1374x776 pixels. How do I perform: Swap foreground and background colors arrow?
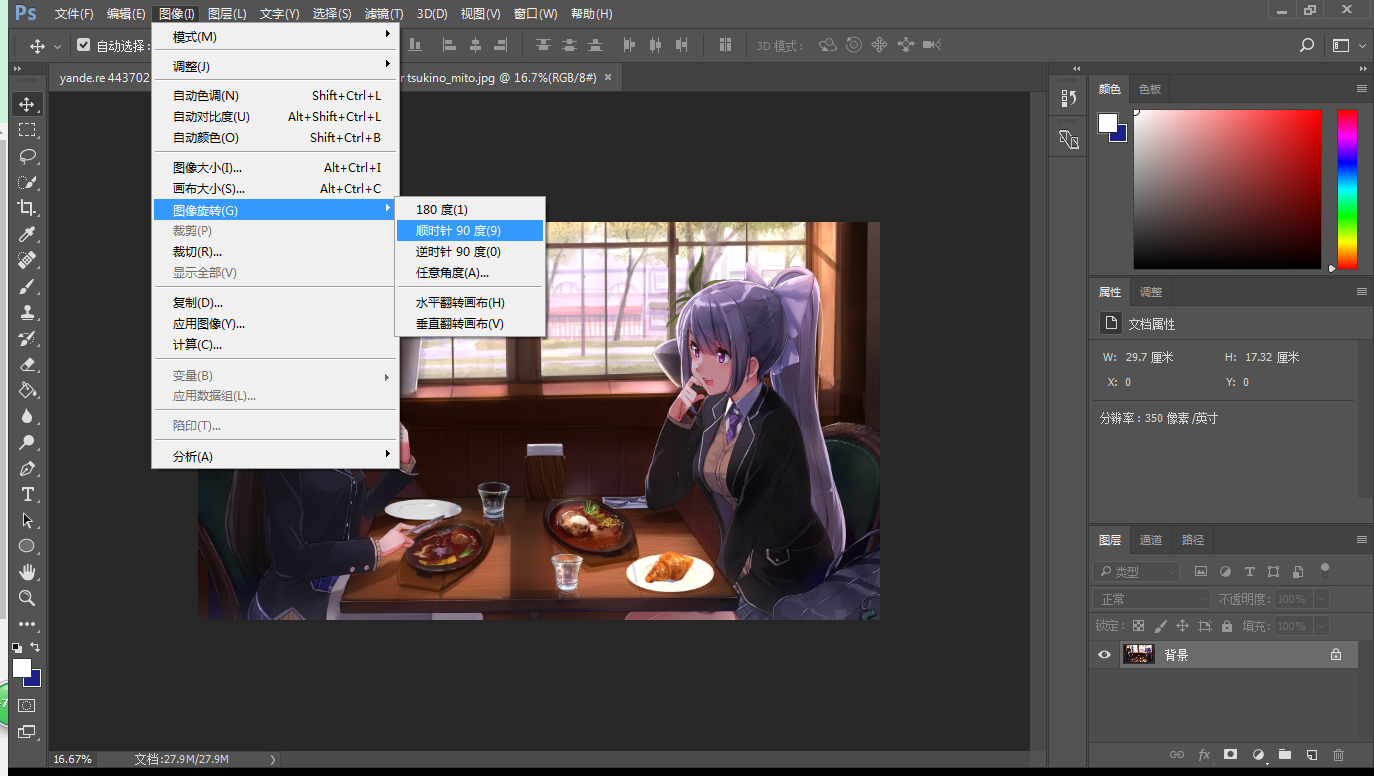[x=36, y=648]
